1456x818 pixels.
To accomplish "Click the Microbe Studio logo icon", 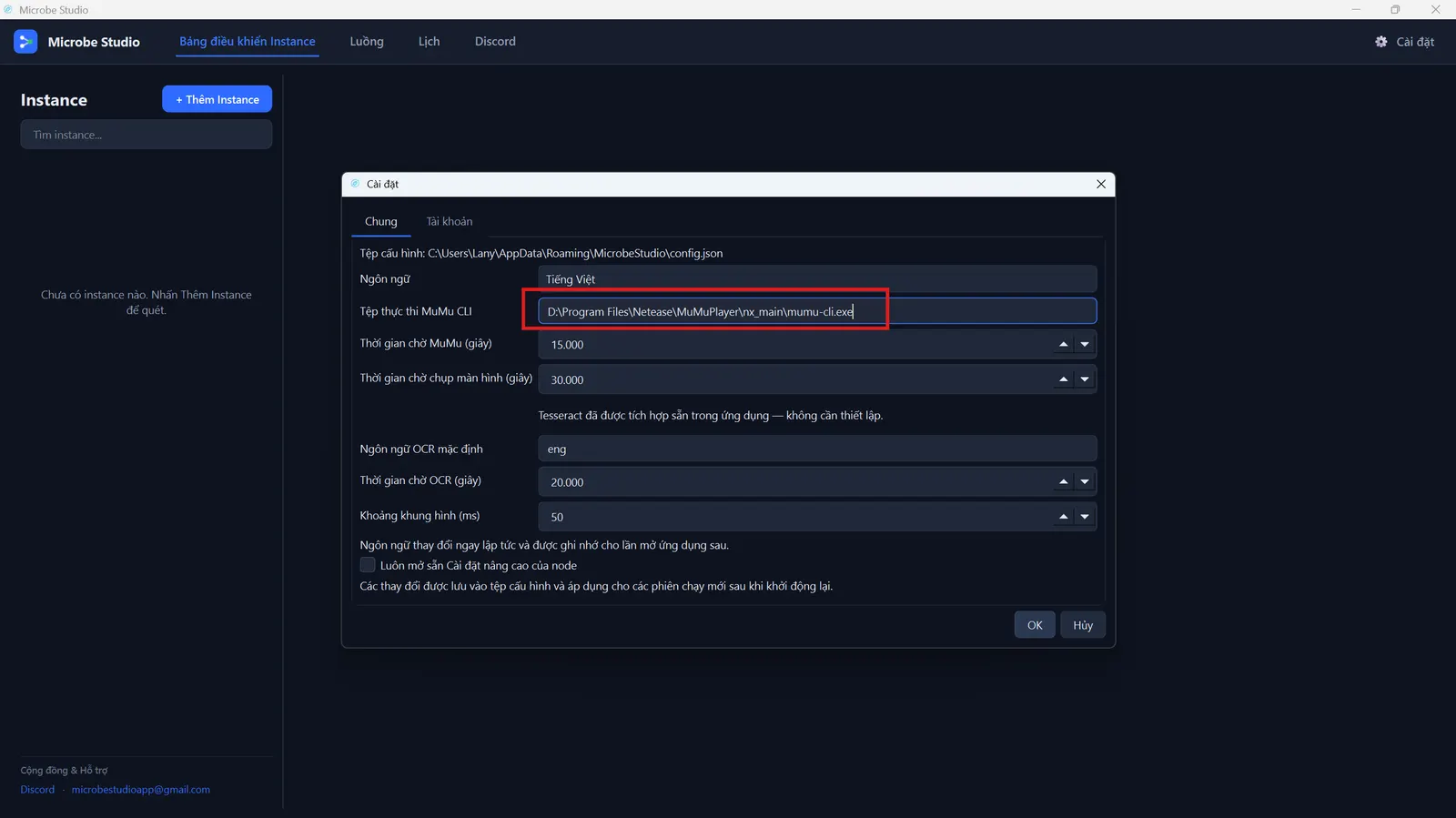I will [x=25, y=42].
